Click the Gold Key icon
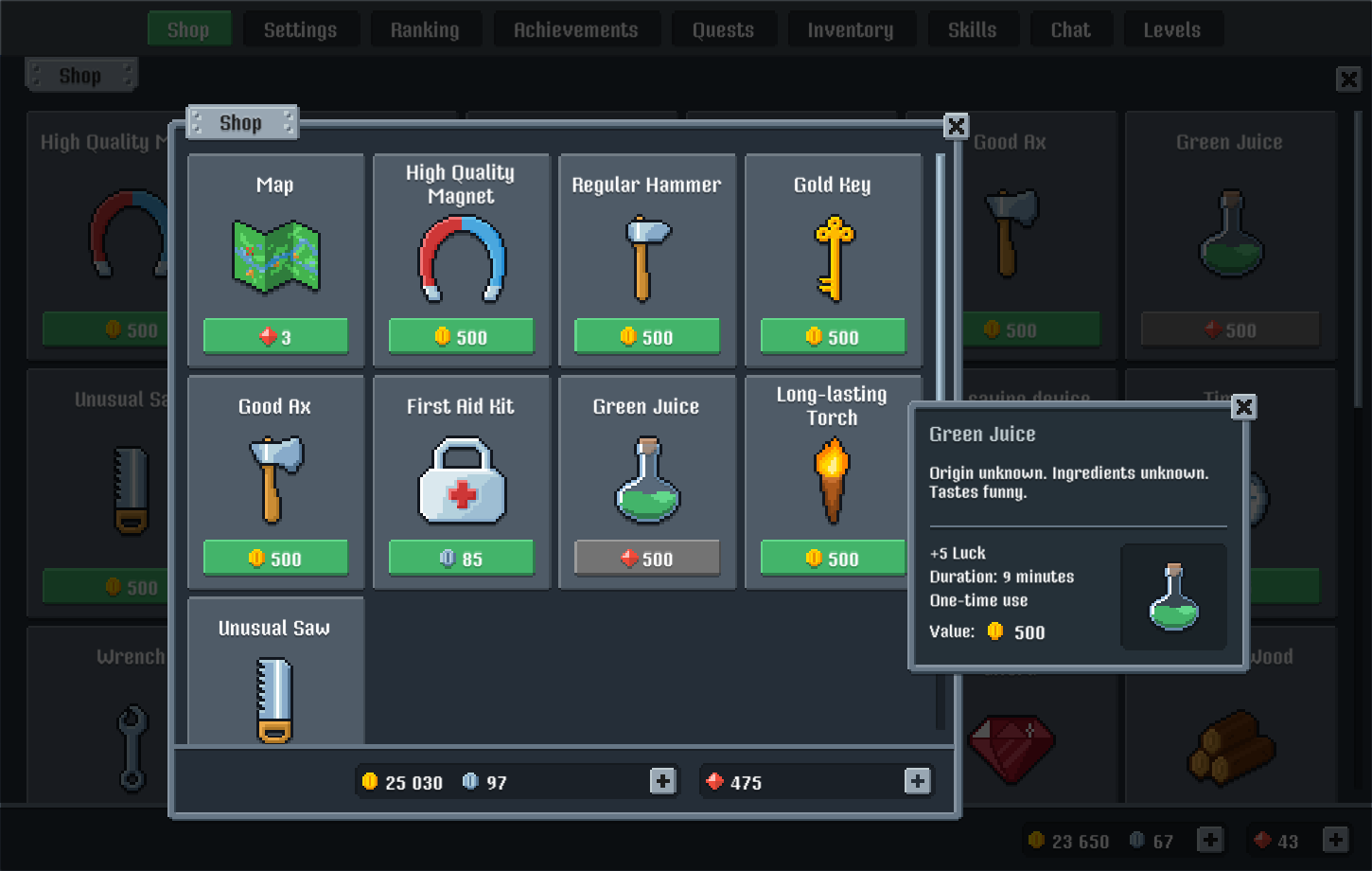 pyautogui.click(x=832, y=254)
